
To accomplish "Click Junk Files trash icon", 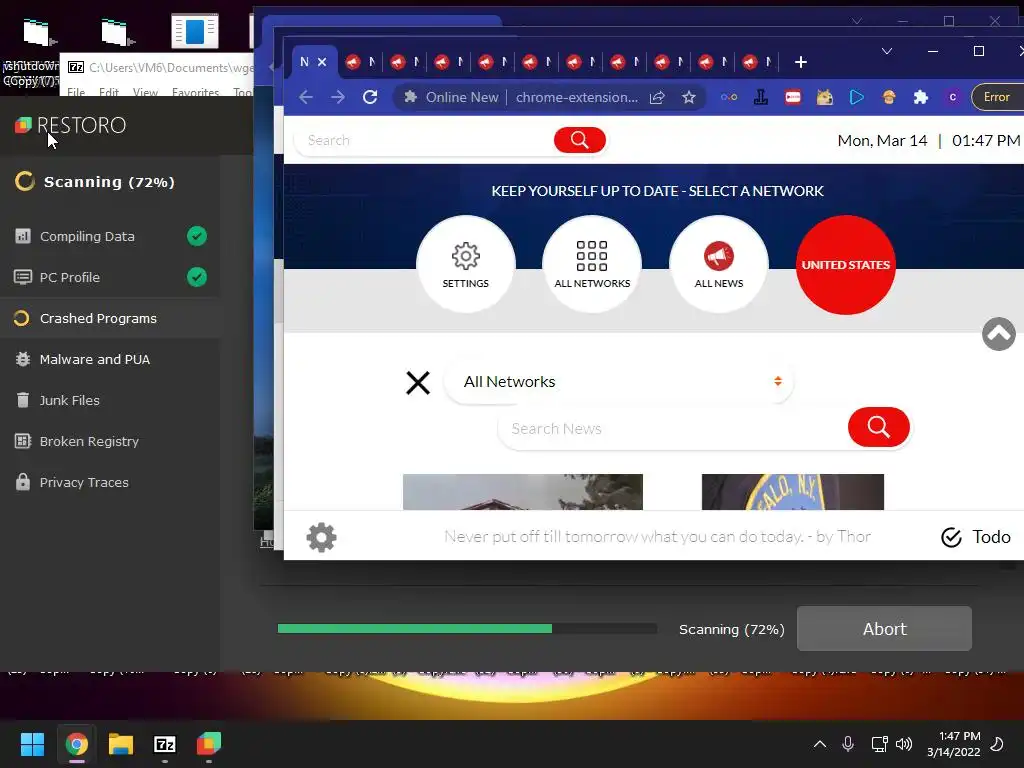I will pos(23,400).
